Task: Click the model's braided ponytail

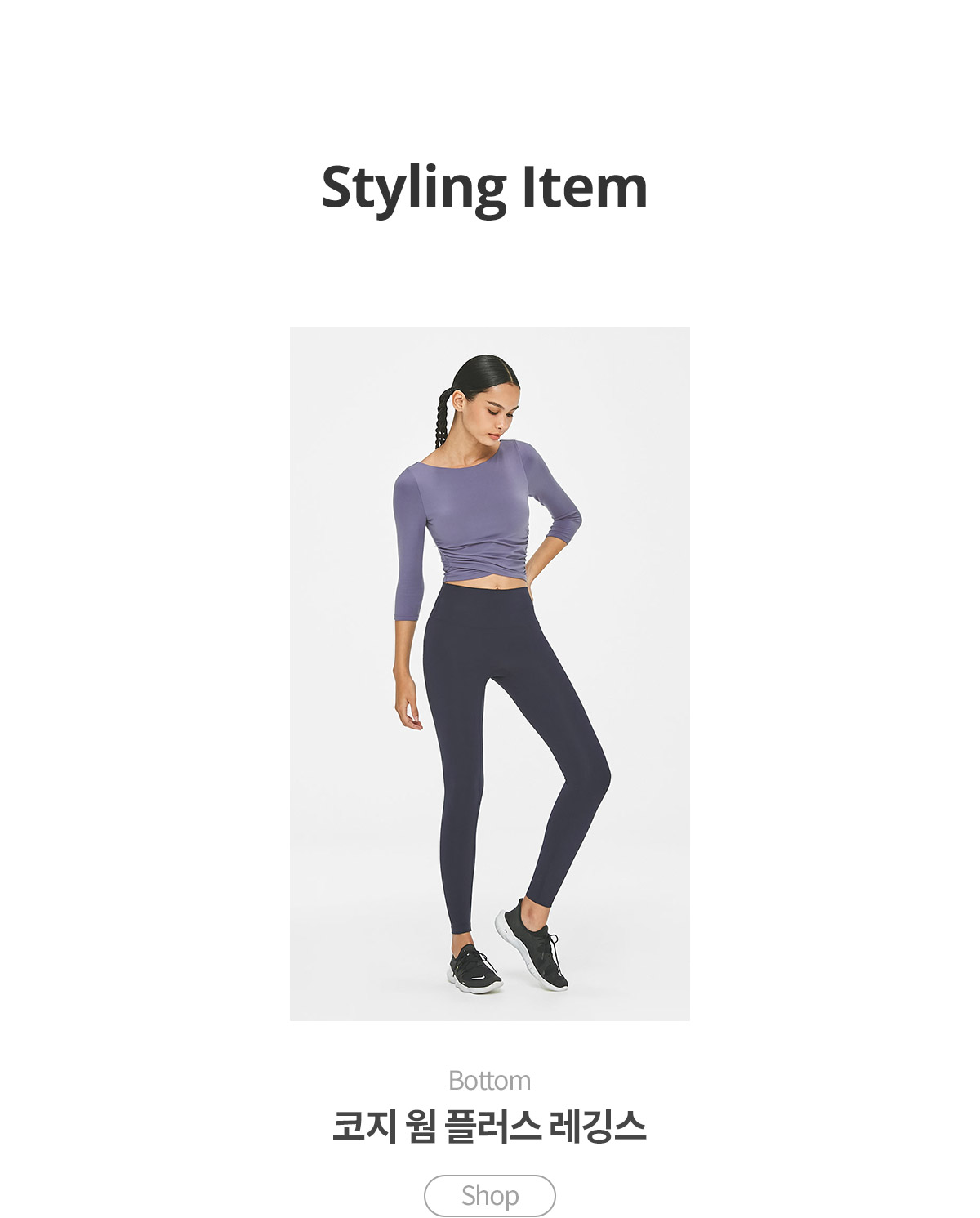Action: pos(443,417)
